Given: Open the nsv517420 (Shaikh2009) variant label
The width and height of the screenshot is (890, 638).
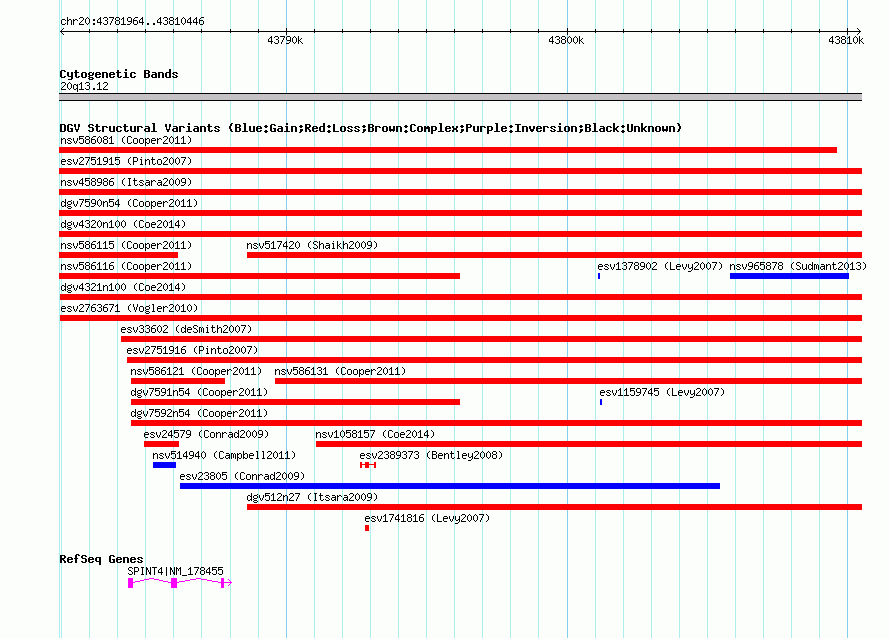Looking at the screenshot, I should 312,245.
